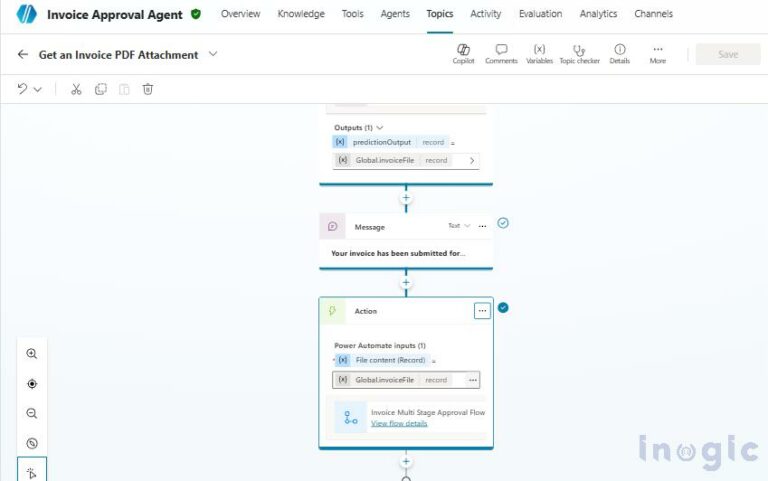Viewport: 768px width, 481px height.
Task: Switch to the Overview tab
Action: [240, 14]
